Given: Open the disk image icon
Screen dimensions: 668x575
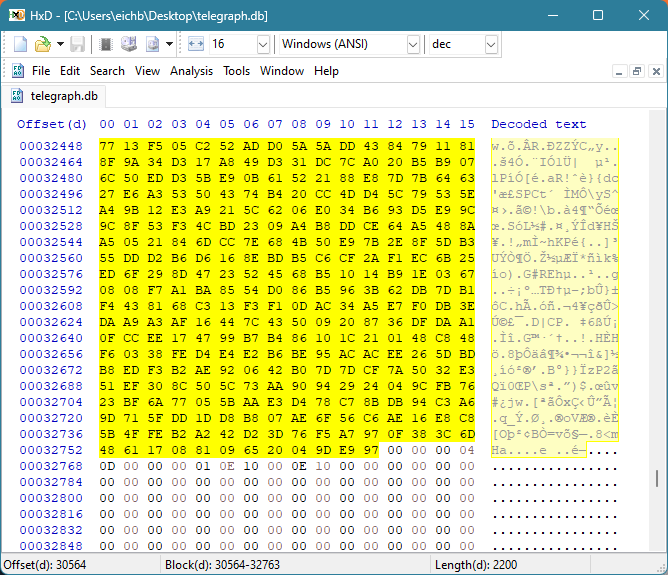Looking at the screenshot, I should tap(152, 44).
